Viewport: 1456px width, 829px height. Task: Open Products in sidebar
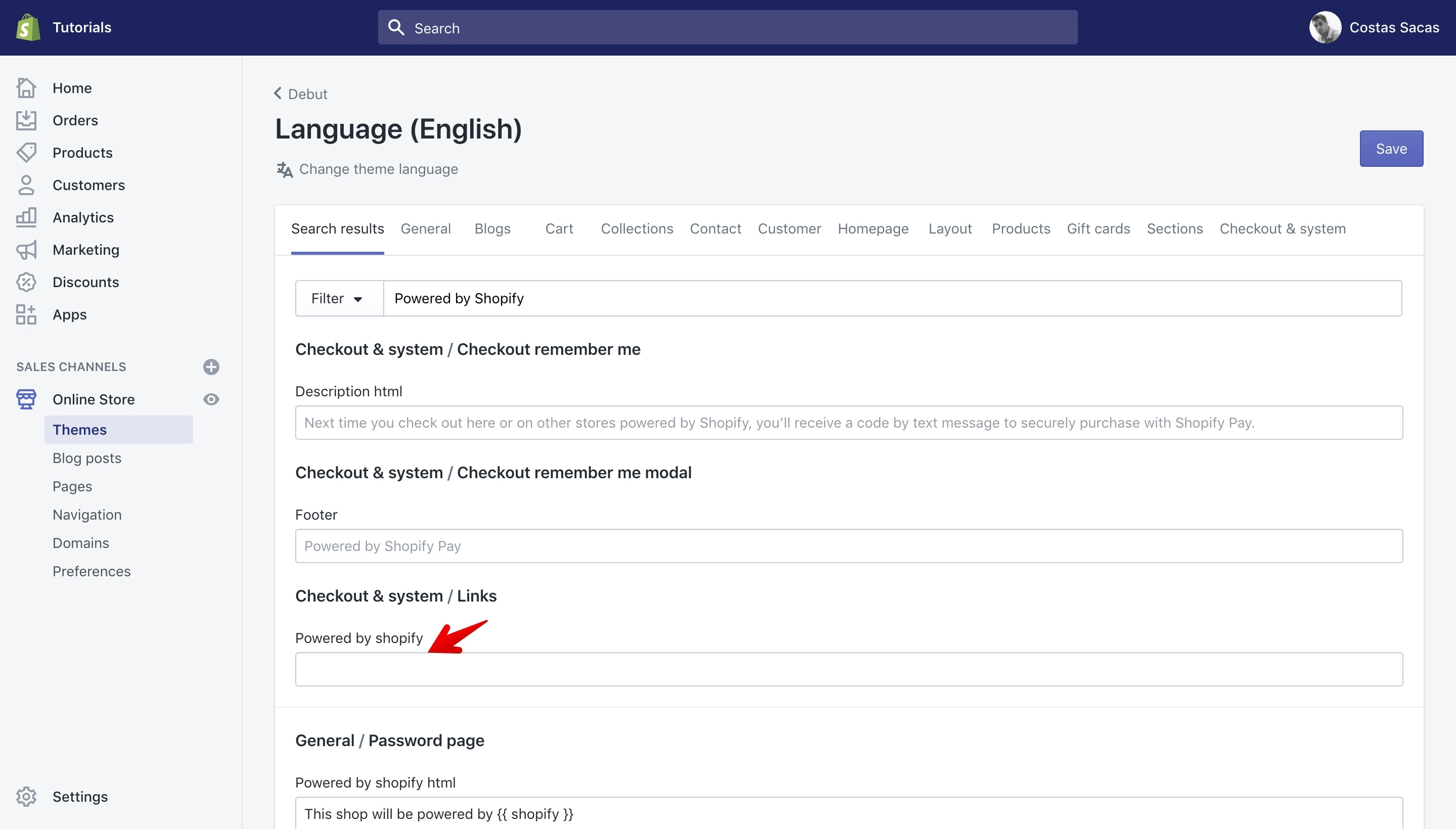pyautogui.click(x=82, y=153)
